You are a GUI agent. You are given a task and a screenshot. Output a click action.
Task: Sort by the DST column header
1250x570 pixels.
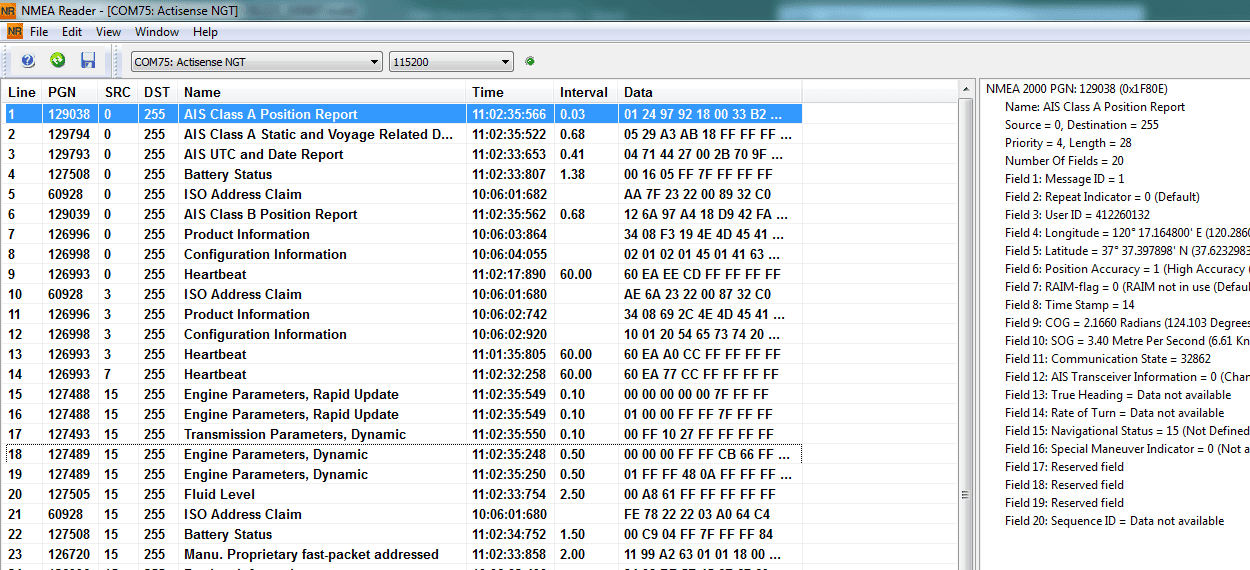[x=158, y=92]
